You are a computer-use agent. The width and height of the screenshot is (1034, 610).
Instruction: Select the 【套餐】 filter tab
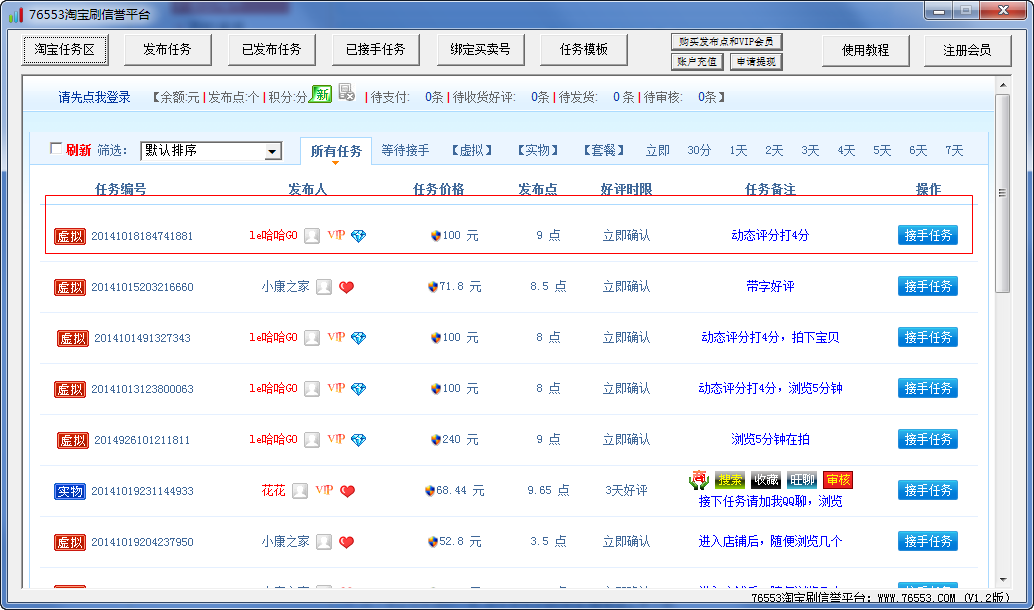602,149
